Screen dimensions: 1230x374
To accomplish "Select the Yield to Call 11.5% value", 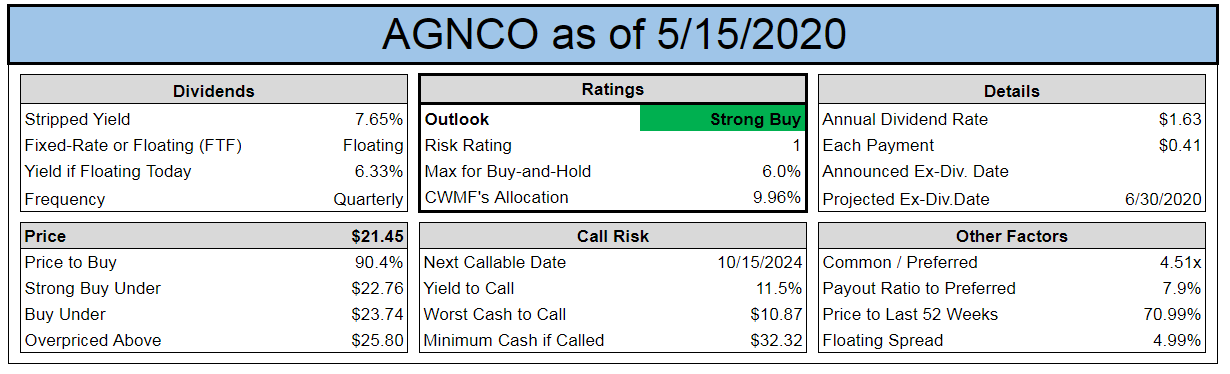I will 779,288.
